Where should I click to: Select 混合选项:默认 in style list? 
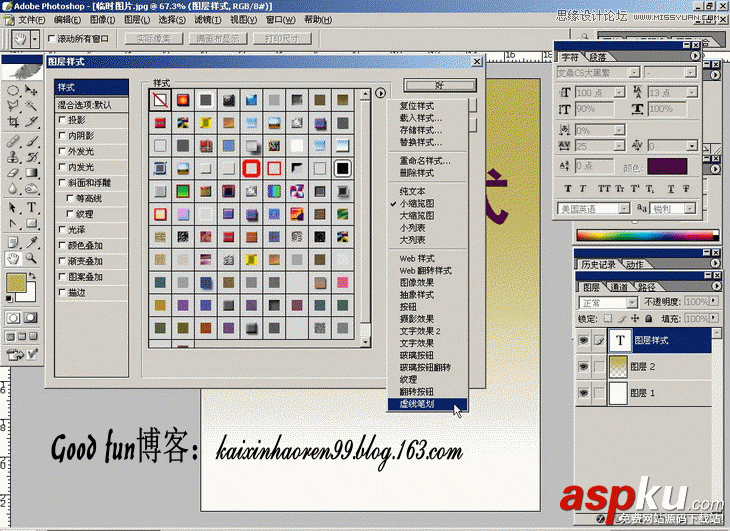[91, 105]
